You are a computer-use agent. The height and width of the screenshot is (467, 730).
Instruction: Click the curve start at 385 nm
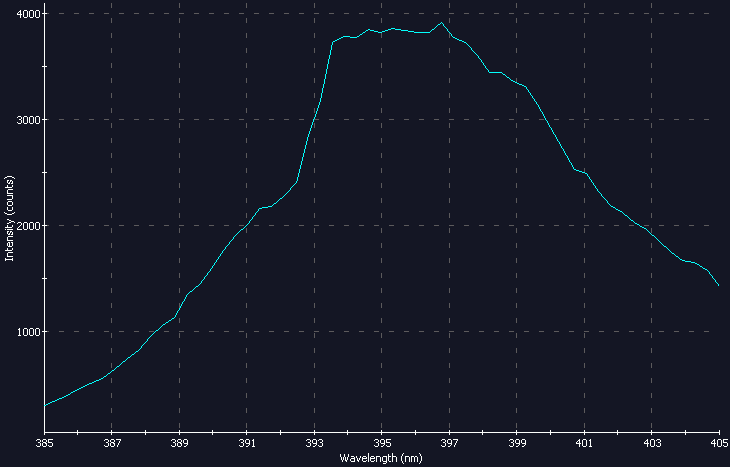tap(46, 405)
